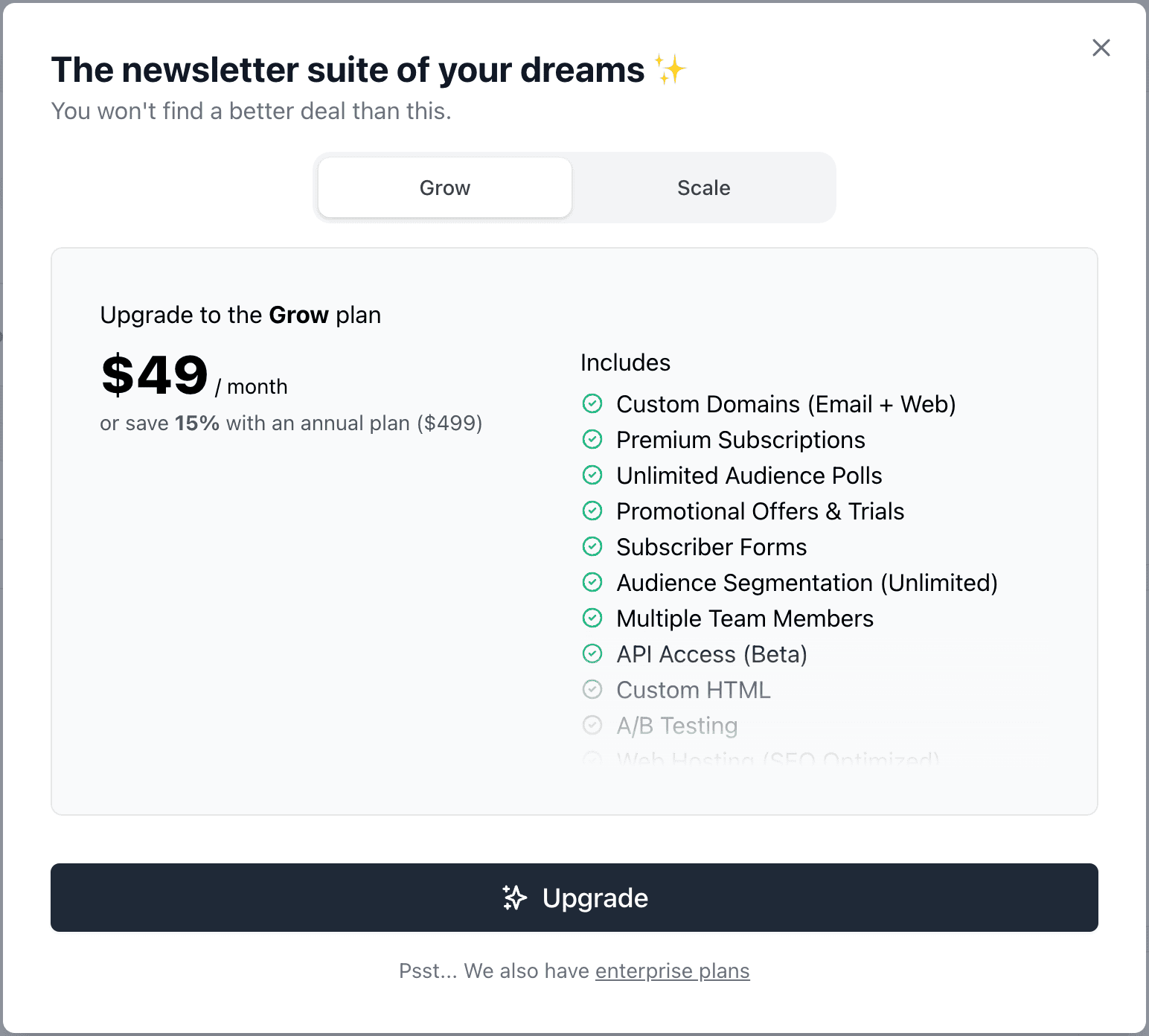Click the sparkles emoji beside the heading

point(670,69)
